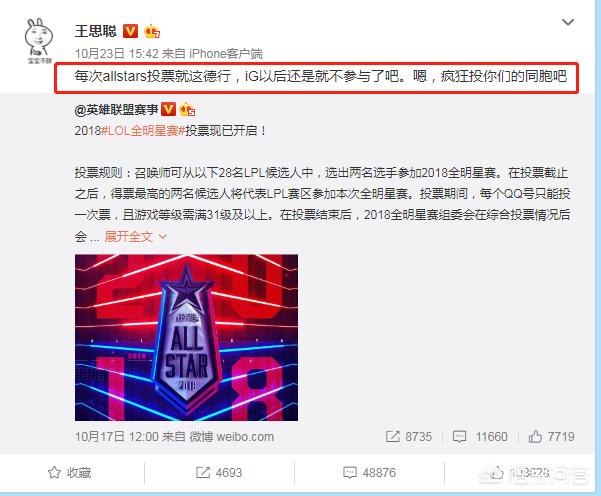601x496 pixels.
Task: Expand full text via 展开全文
Action: pos(128,237)
